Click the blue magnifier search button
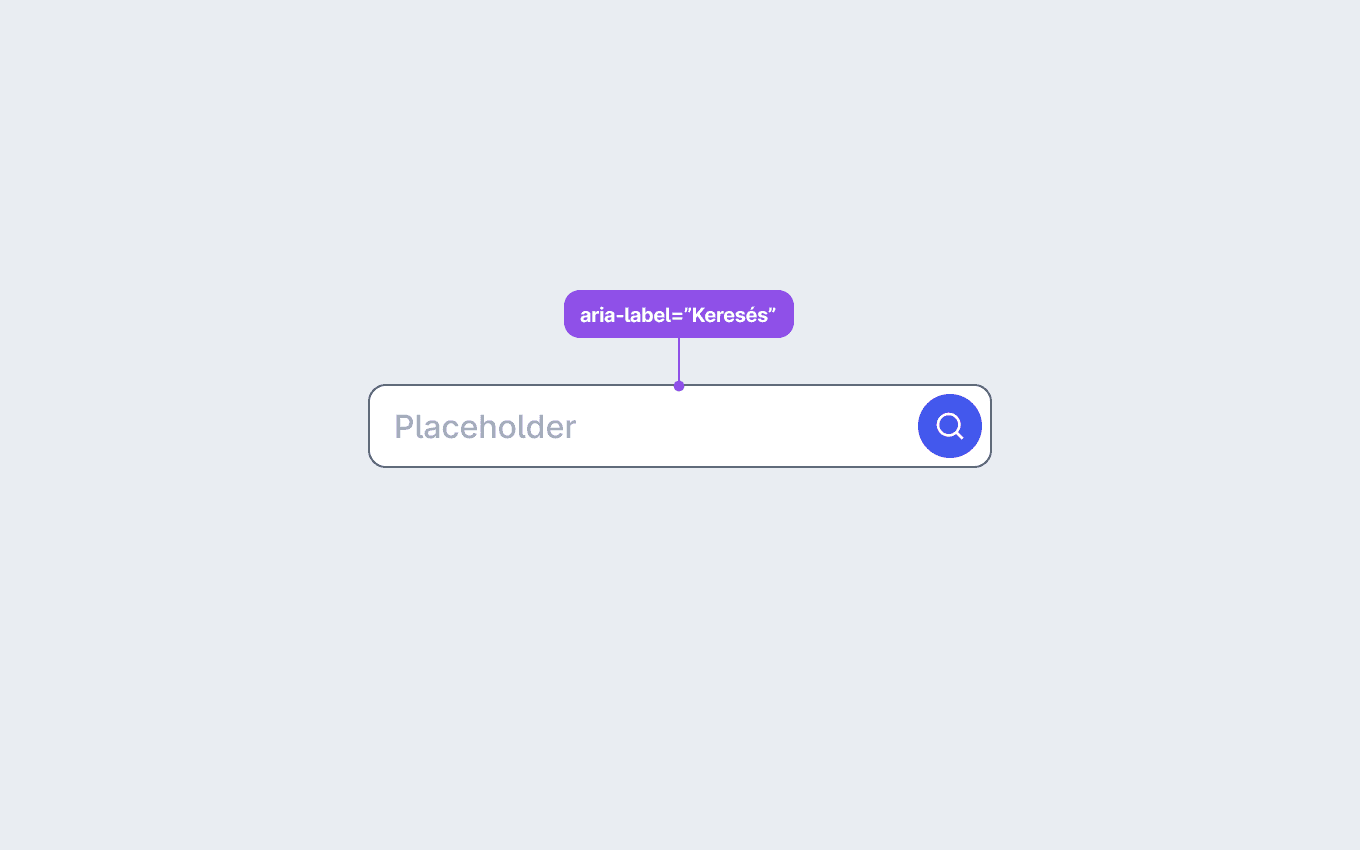Viewport: 1360px width, 850px height. click(x=950, y=426)
